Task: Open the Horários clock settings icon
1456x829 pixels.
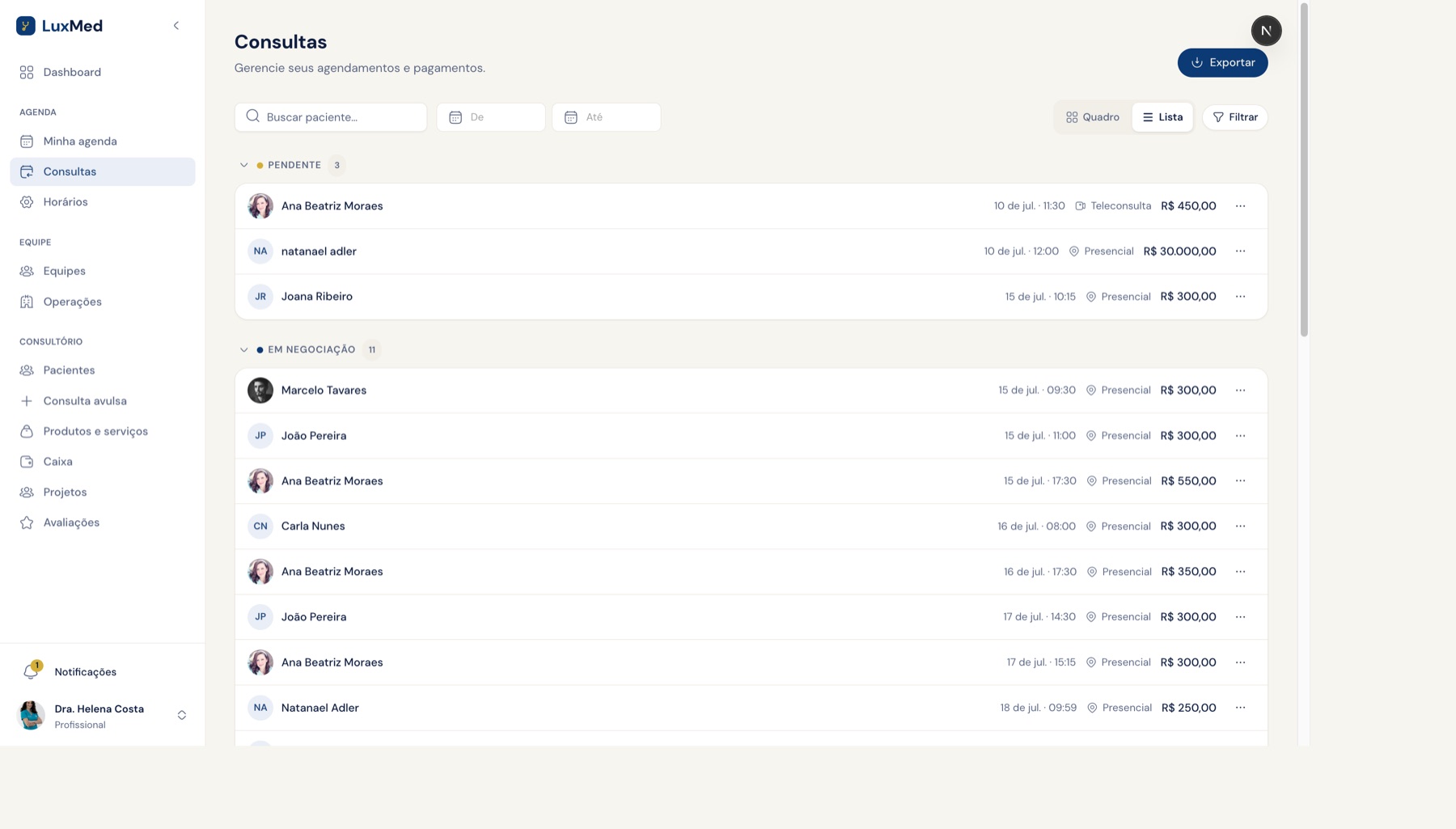Action: pyautogui.click(x=27, y=202)
